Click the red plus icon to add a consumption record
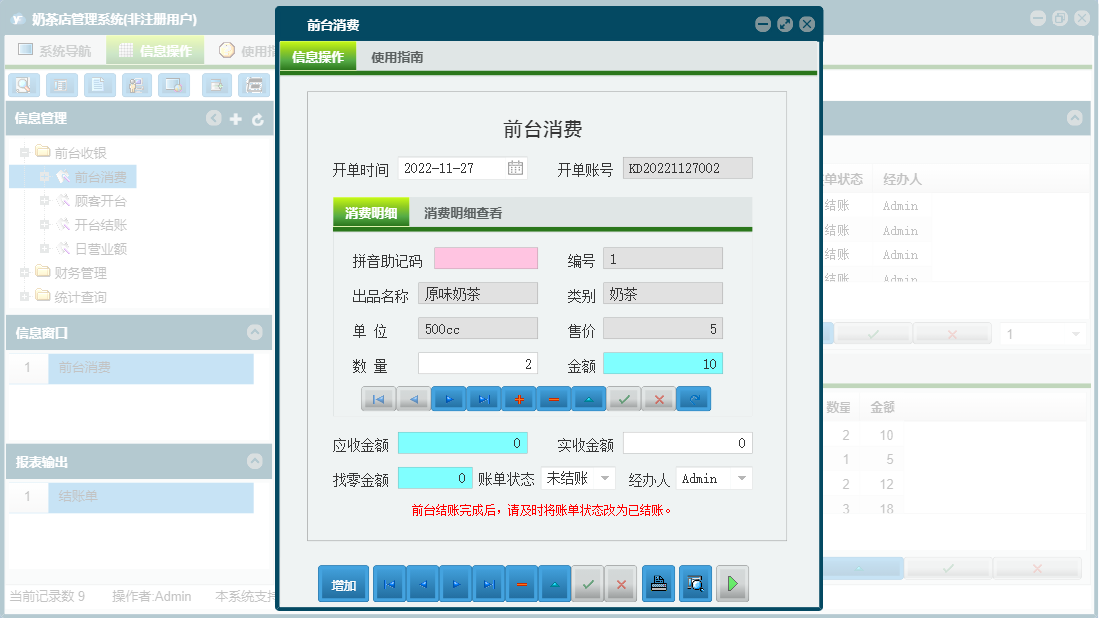The width and height of the screenshot is (1099, 618). click(519, 399)
